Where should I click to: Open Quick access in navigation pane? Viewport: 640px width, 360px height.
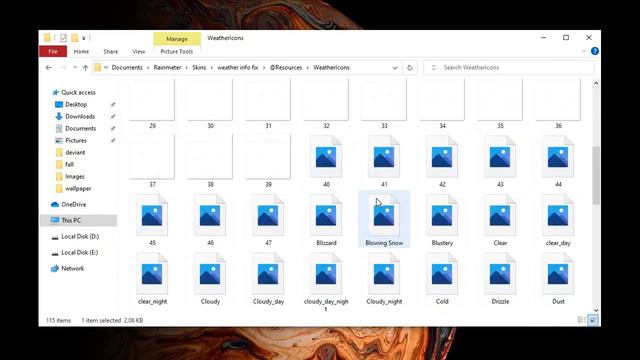click(74, 93)
